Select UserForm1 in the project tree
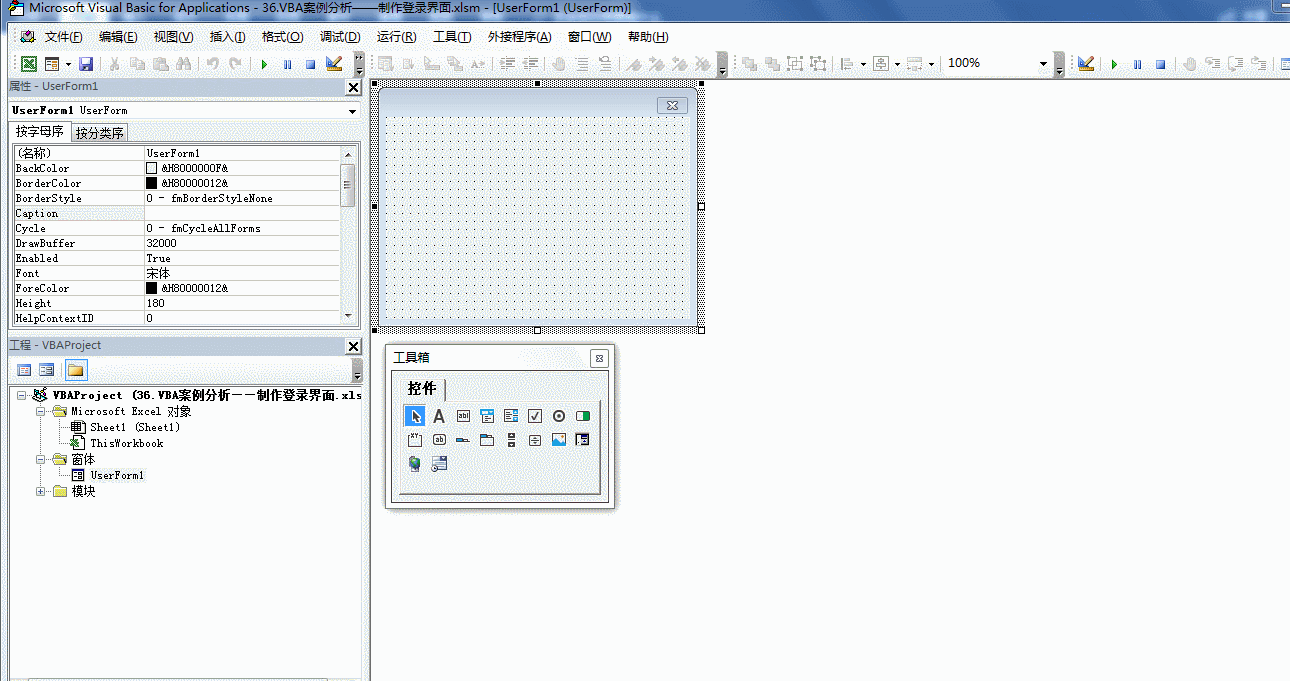The image size is (1290, 681). point(117,475)
